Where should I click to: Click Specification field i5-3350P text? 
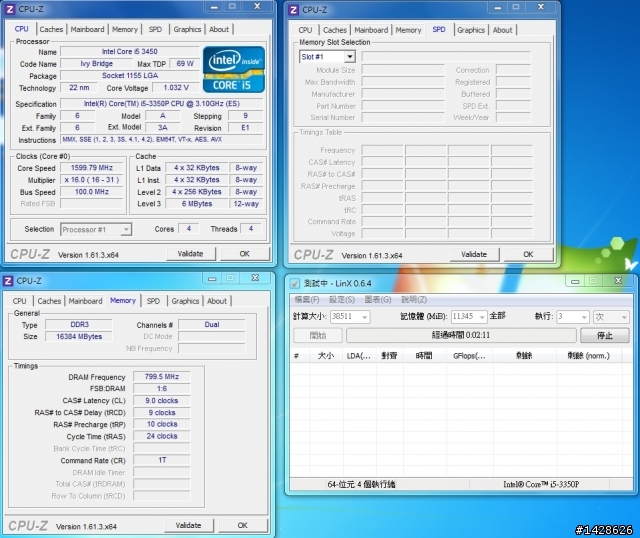point(162,104)
